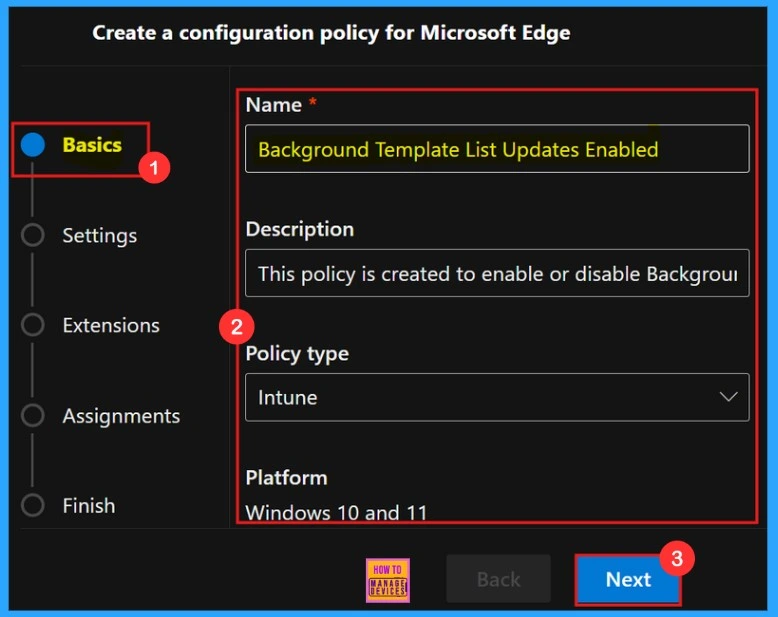Screen dimensions: 778x617
Task: Open the Policy type dropdown
Action: click(497, 397)
